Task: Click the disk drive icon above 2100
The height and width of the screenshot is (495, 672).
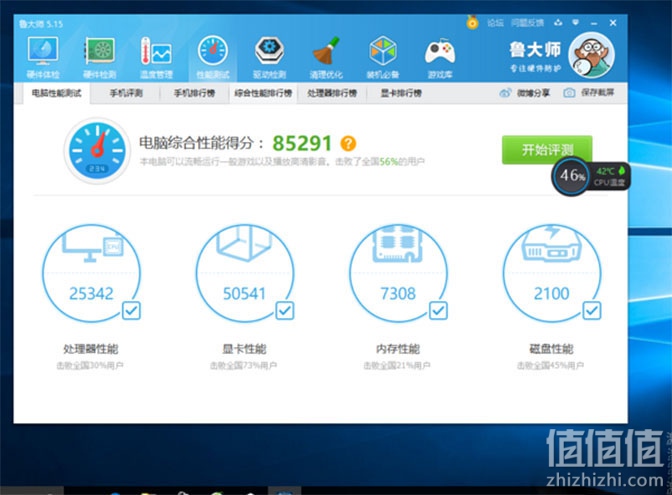Action: 552,244
